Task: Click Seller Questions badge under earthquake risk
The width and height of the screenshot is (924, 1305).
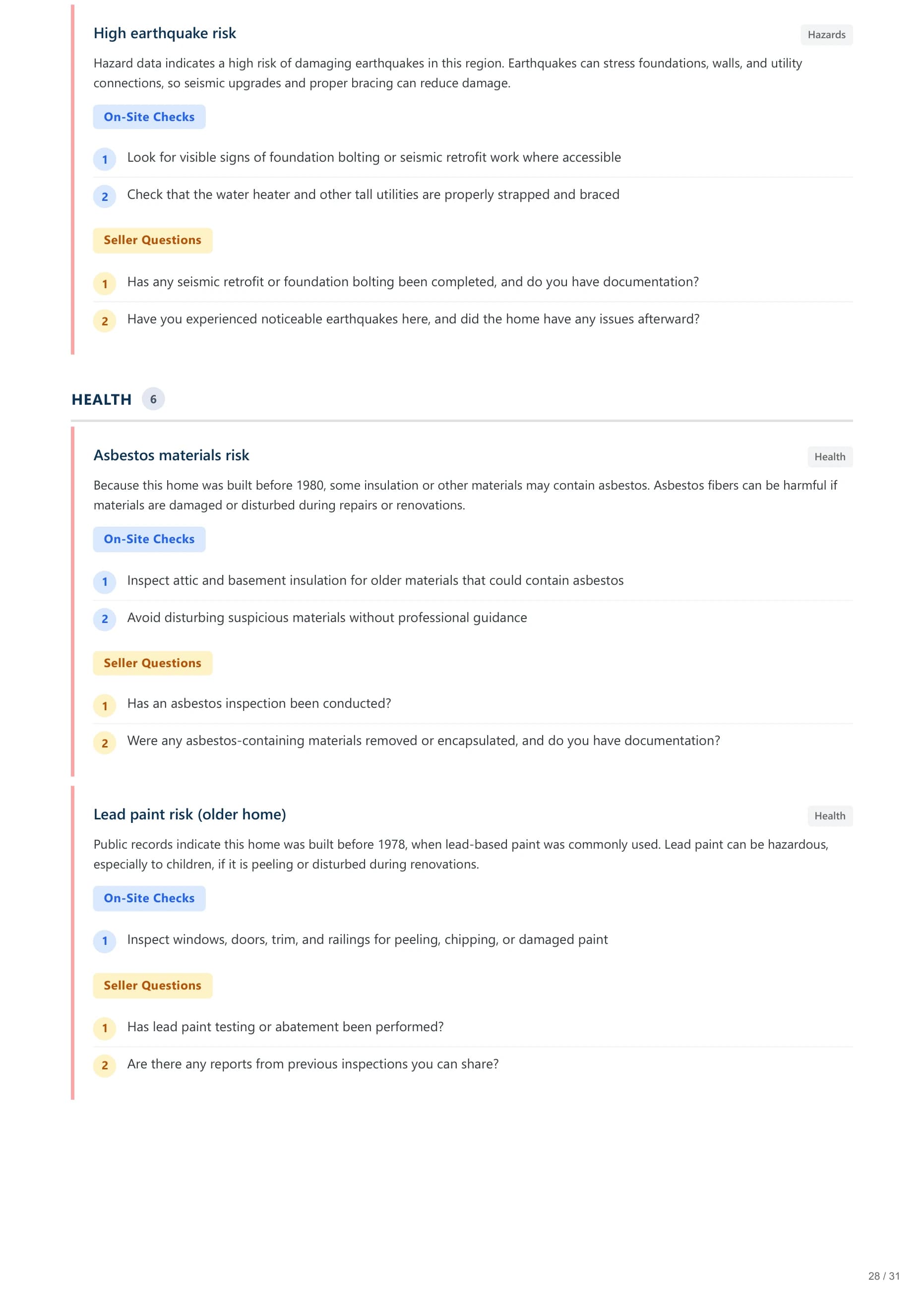Action: point(152,240)
